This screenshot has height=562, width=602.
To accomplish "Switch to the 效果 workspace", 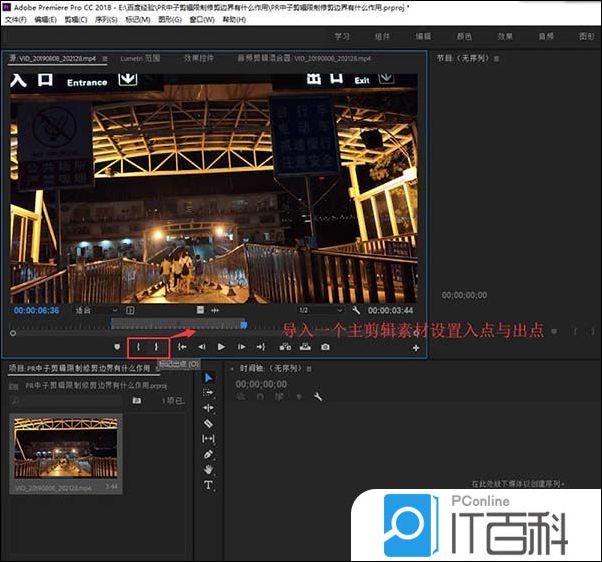I will 505,36.
